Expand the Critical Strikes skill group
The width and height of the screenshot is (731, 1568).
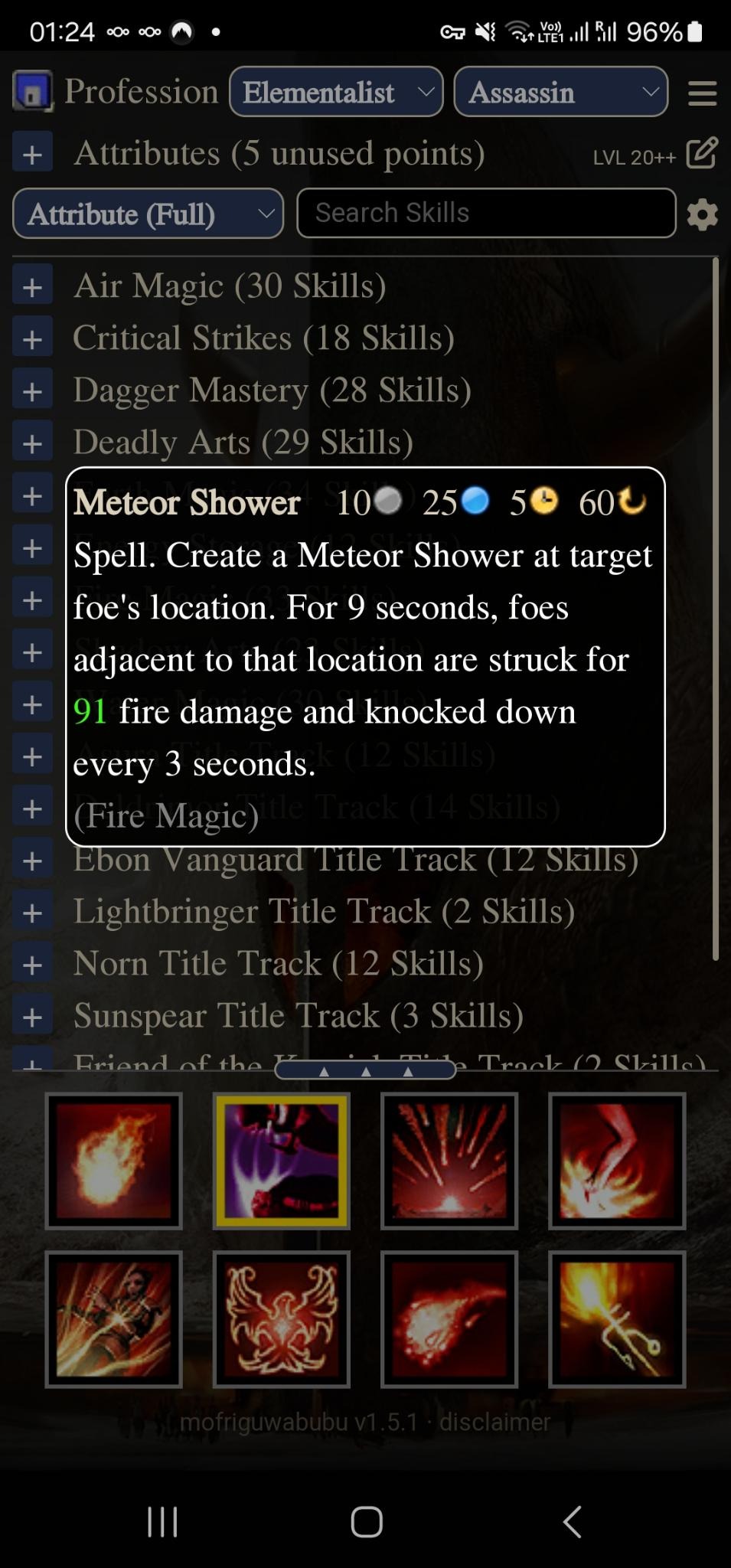32,339
